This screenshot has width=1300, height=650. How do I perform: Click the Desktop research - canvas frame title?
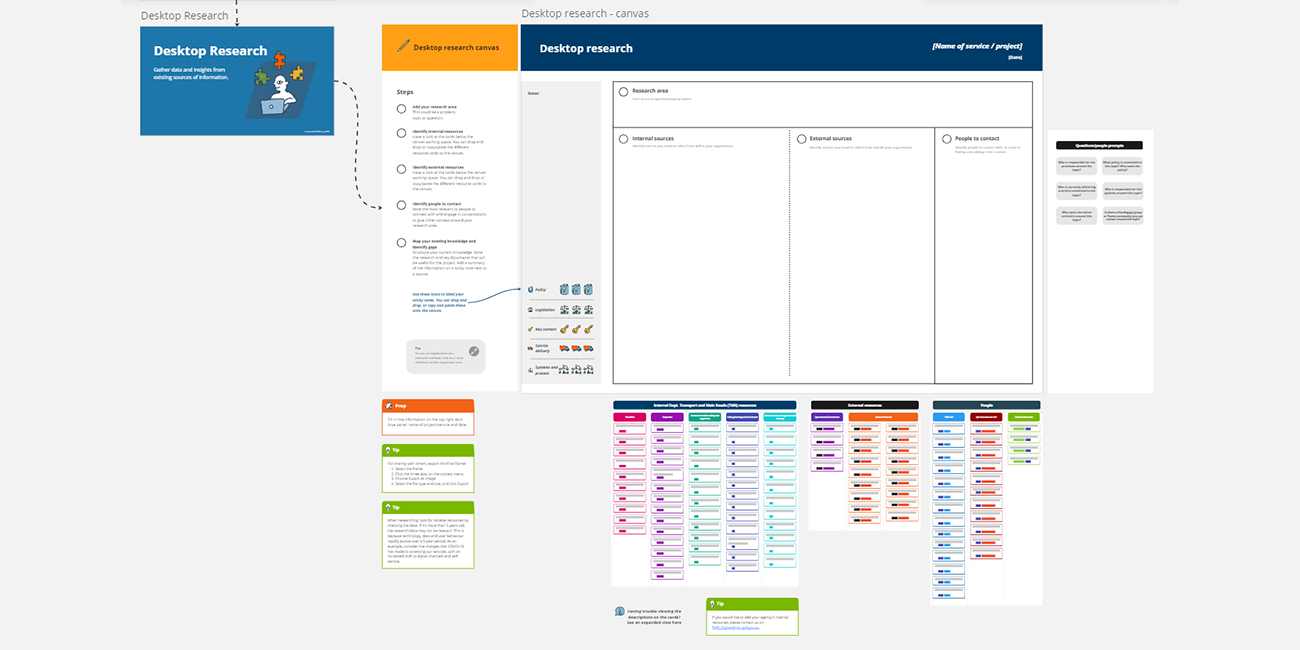point(584,13)
